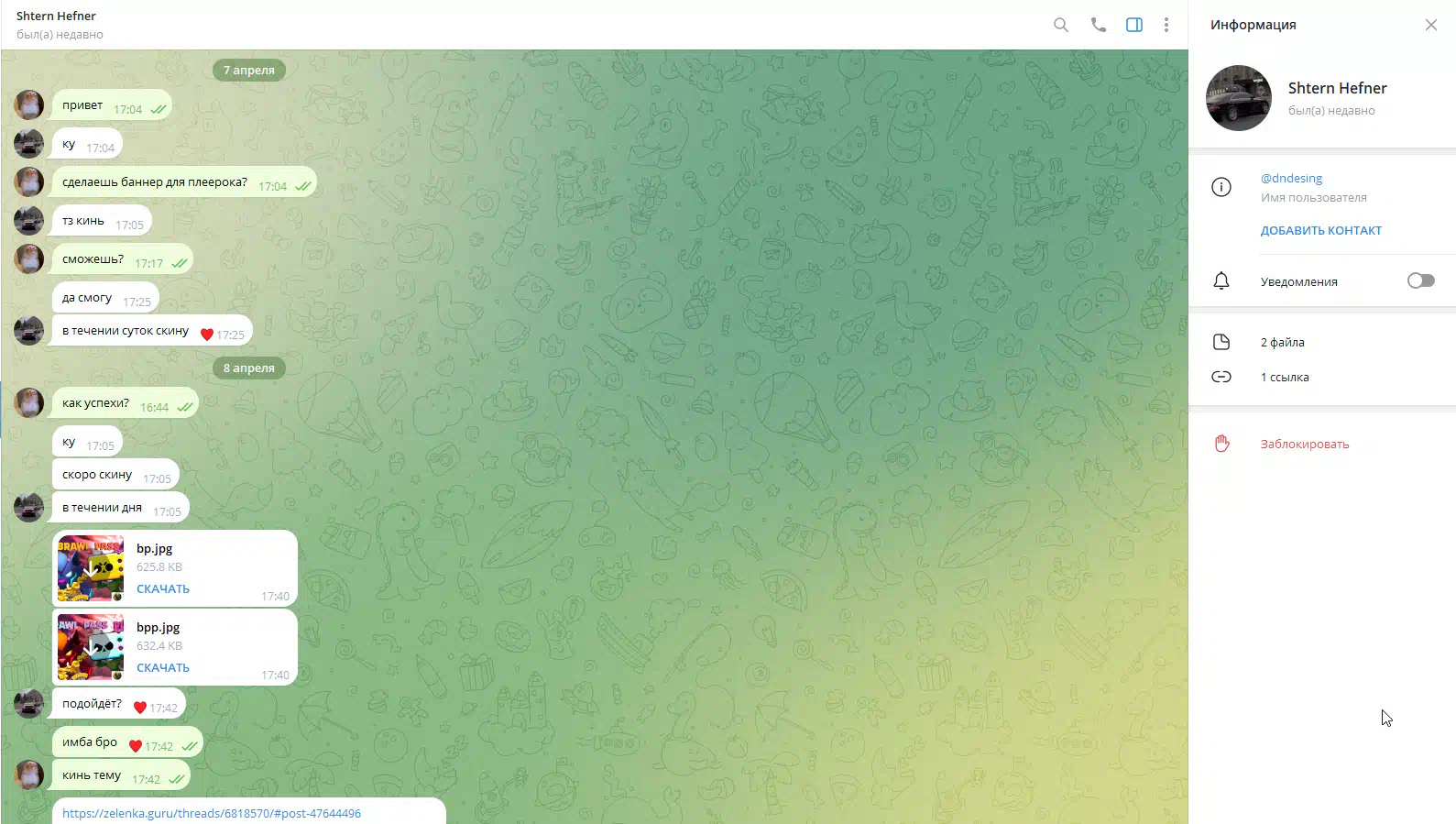This screenshot has height=824, width=1456.
Task: Click the avatar beside 'сделаешь баннер для плеерока?'
Action: point(28,181)
